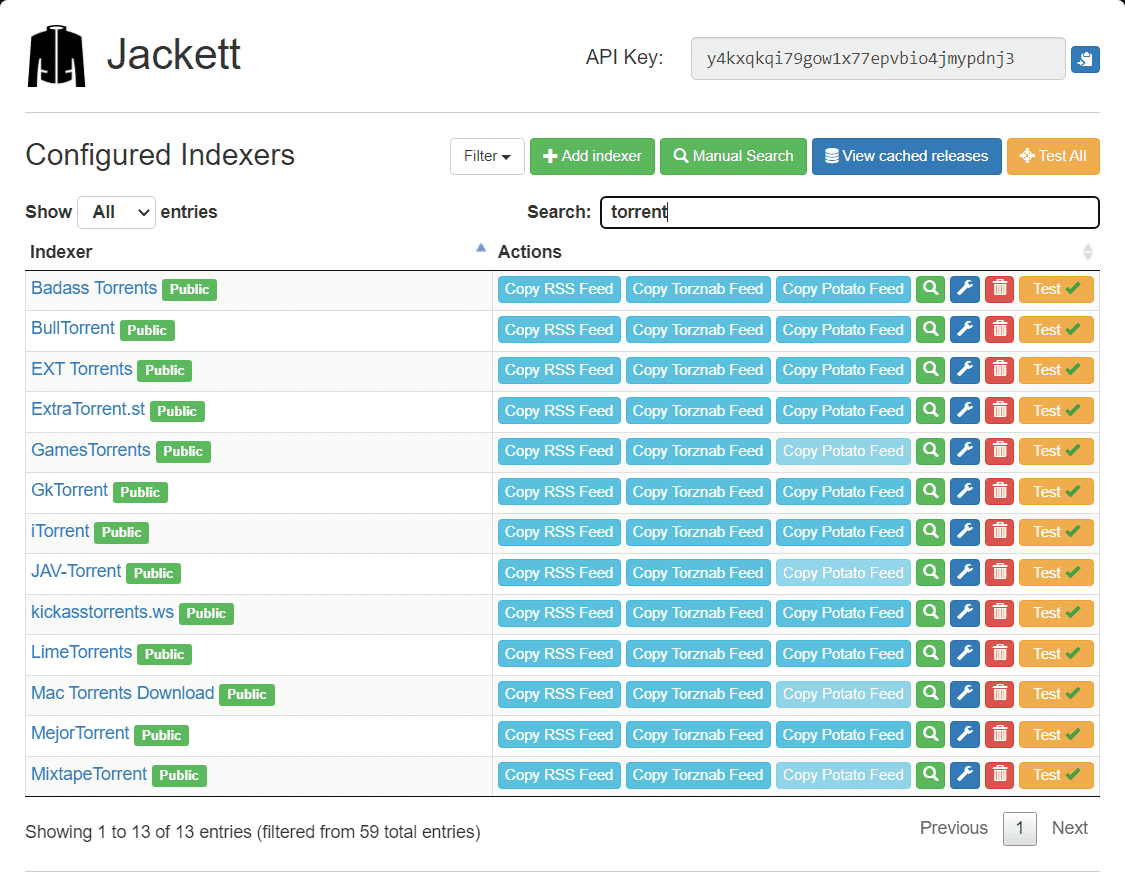The height and width of the screenshot is (886, 1125).
Task: Click the Jackett jacket logo
Action: pos(57,57)
